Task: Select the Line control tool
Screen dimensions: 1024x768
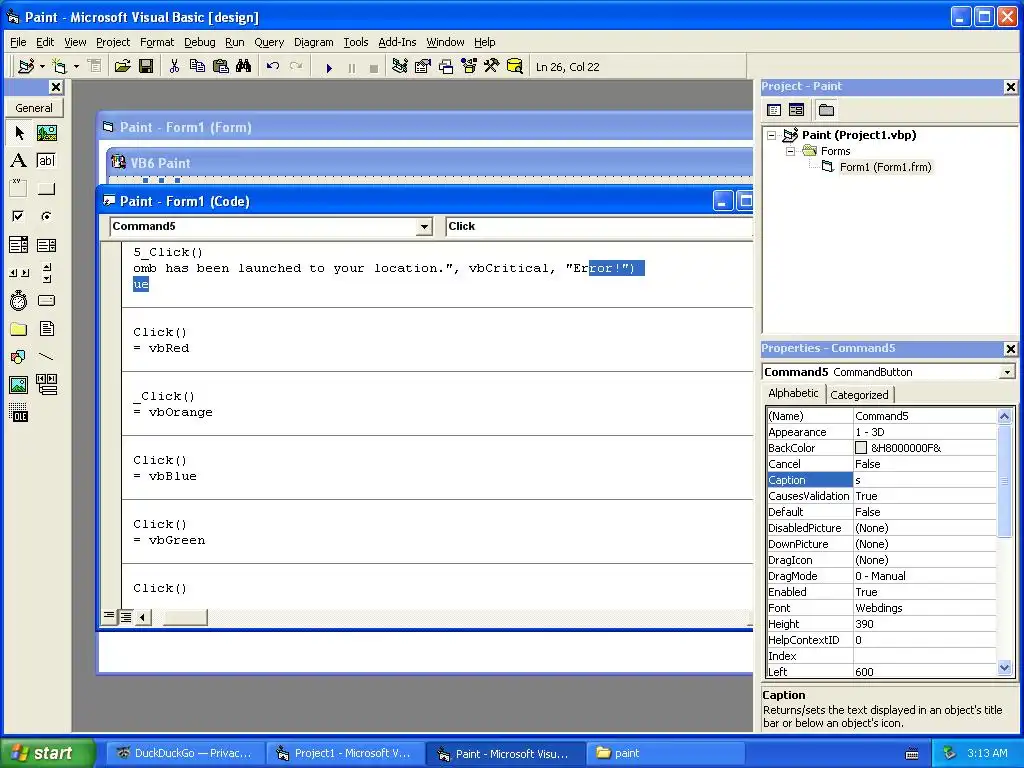Action: click(x=46, y=357)
